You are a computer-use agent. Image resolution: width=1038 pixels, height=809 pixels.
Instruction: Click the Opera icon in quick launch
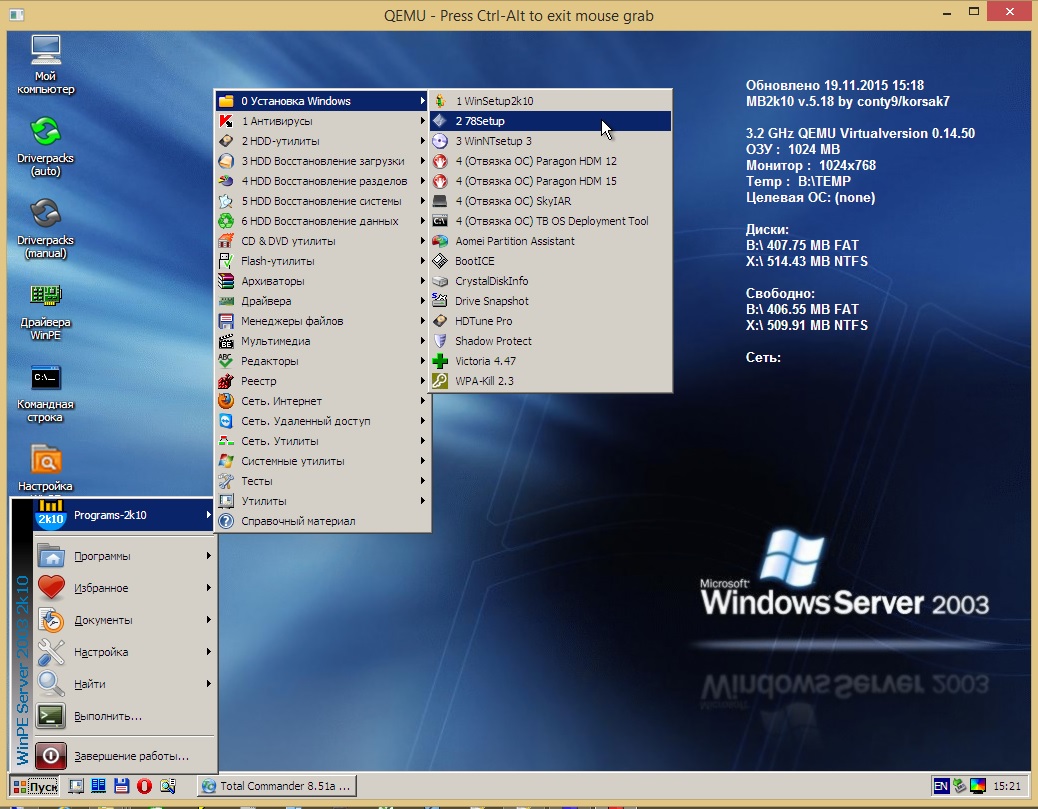[144, 786]
